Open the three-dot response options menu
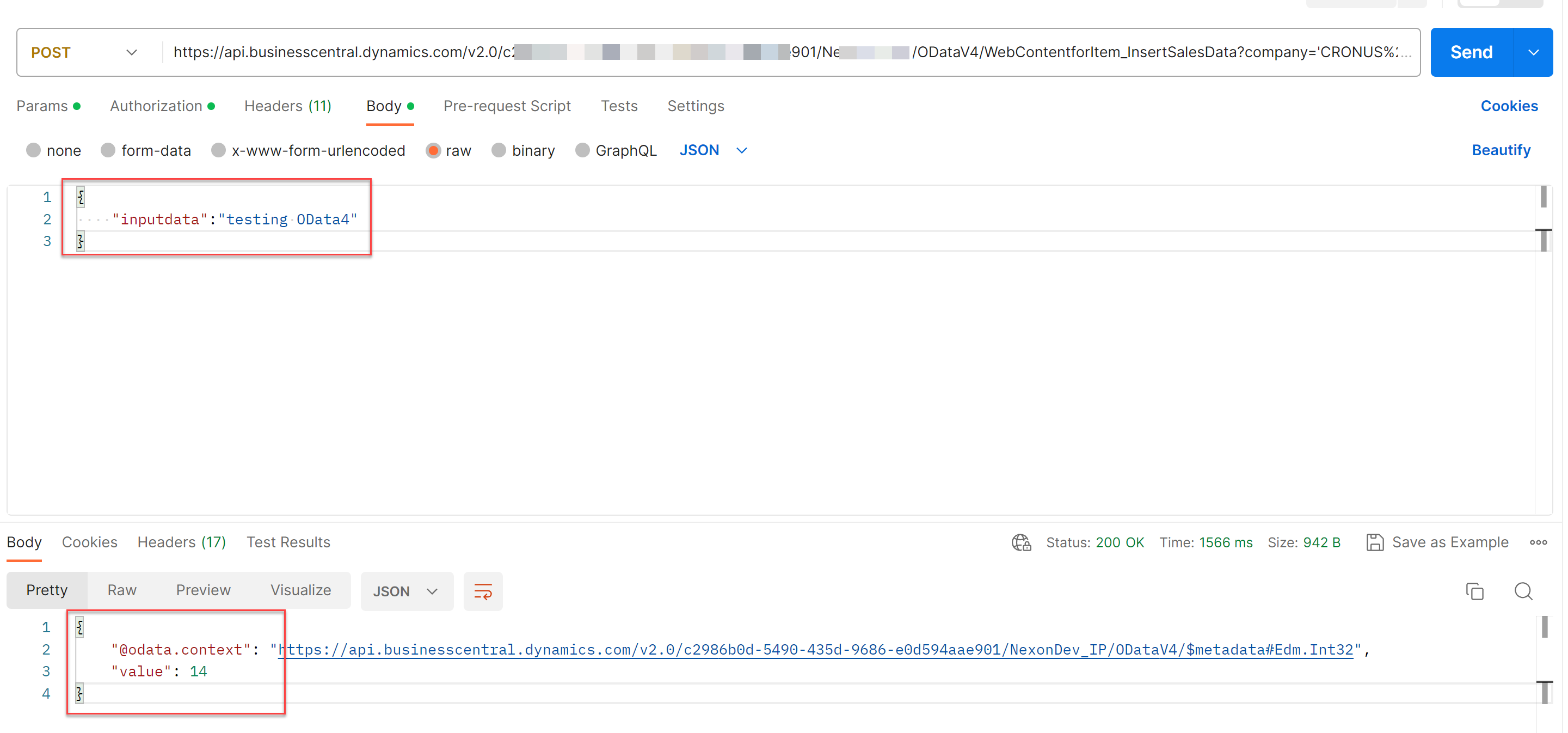Viewport: 1568px width, 733px height. tap(1538, 542)
